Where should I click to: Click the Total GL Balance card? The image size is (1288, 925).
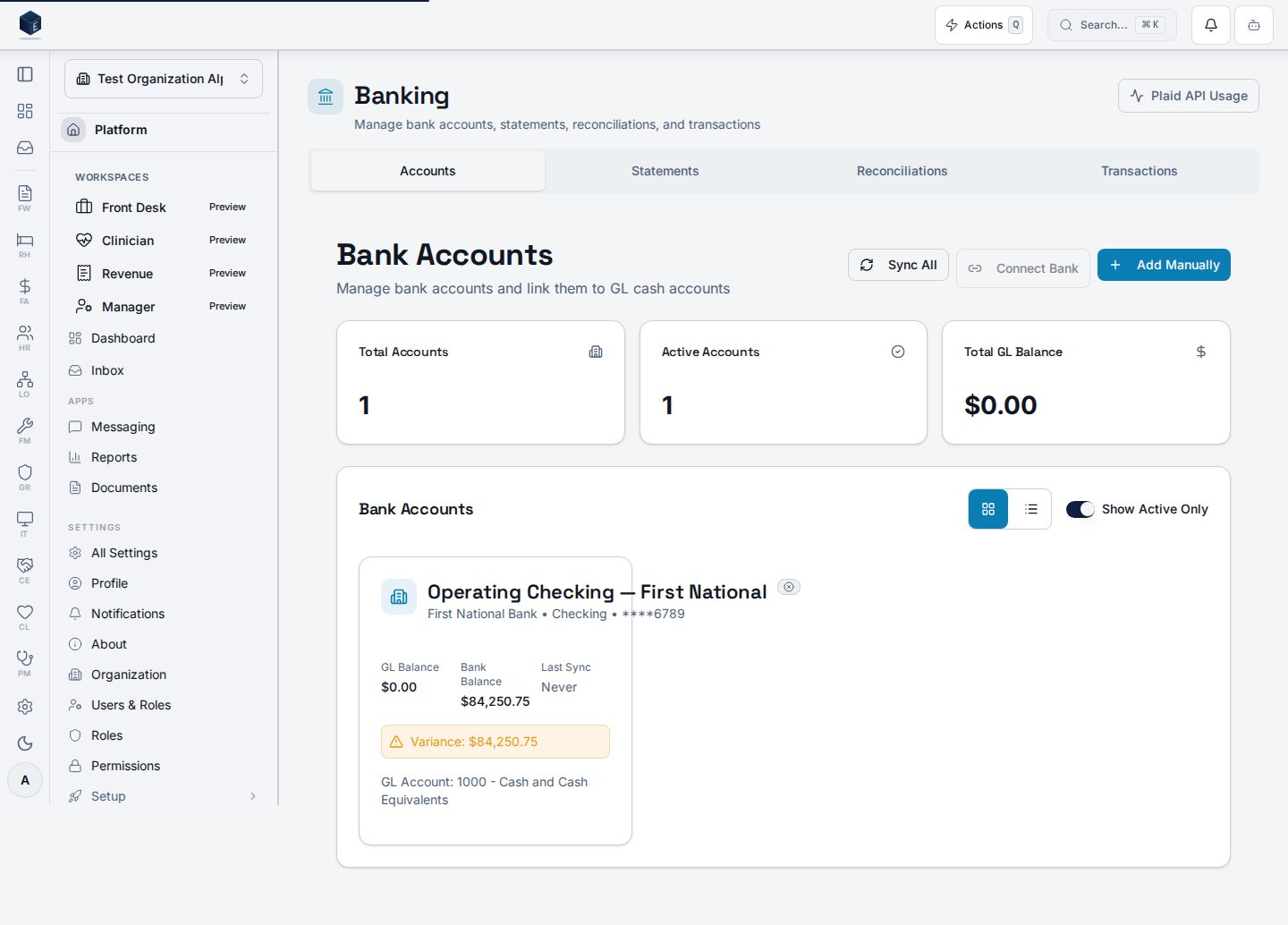click(x=1086, y=382)
